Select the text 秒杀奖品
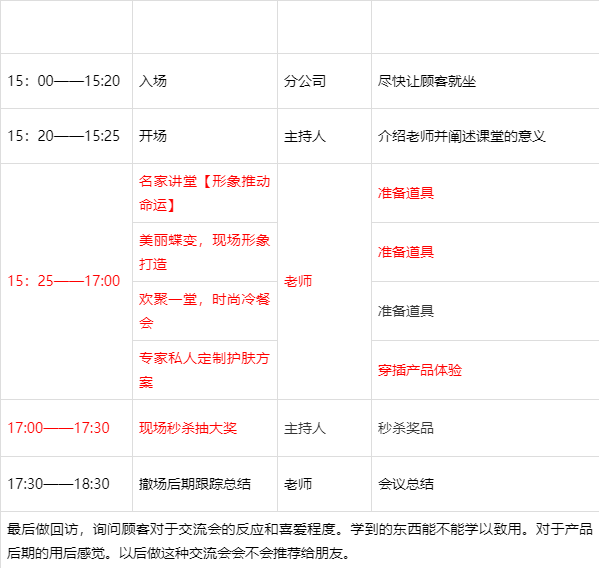Screen dimensions: 599x568 pos(406,428)
